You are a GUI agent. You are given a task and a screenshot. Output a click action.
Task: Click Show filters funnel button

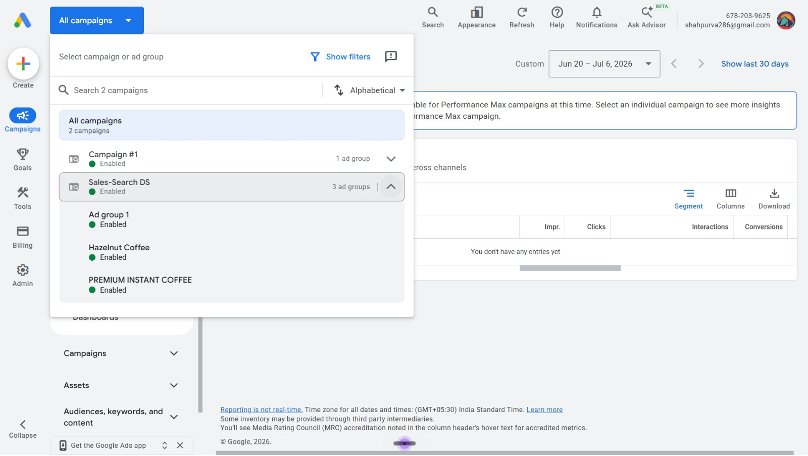(340, 57)
